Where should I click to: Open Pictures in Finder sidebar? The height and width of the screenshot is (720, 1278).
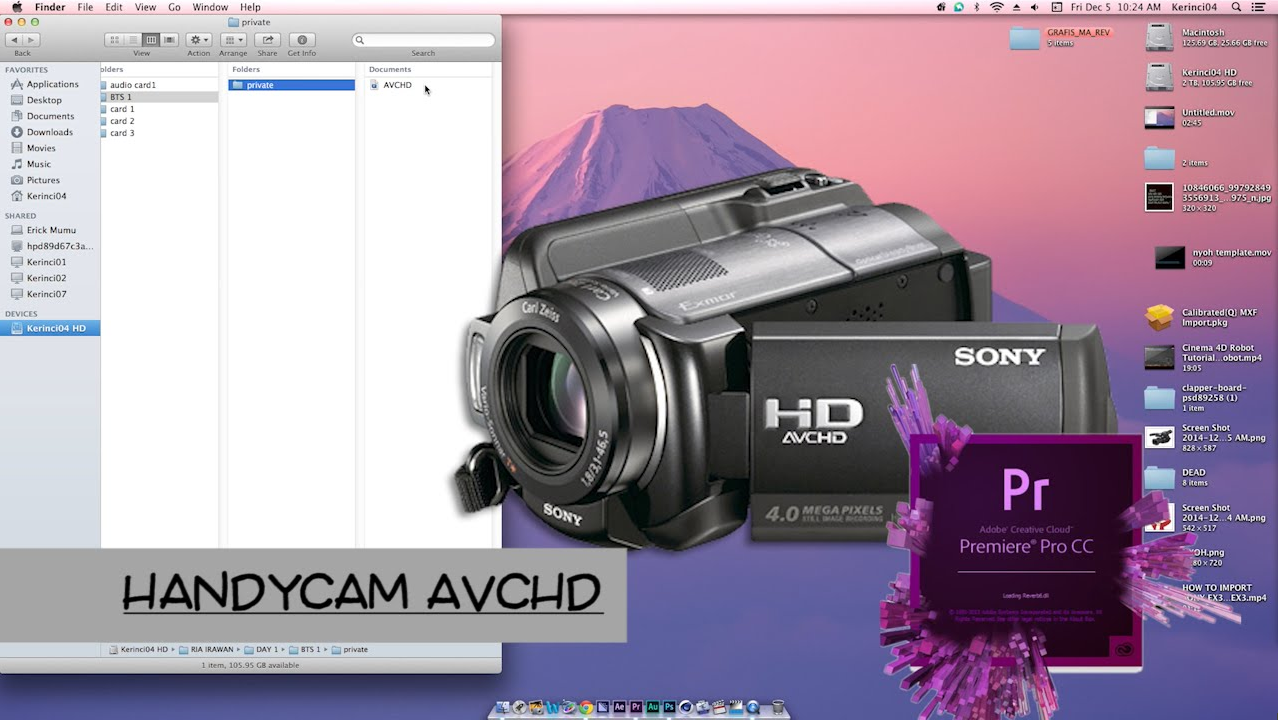(x=43, y=180)
